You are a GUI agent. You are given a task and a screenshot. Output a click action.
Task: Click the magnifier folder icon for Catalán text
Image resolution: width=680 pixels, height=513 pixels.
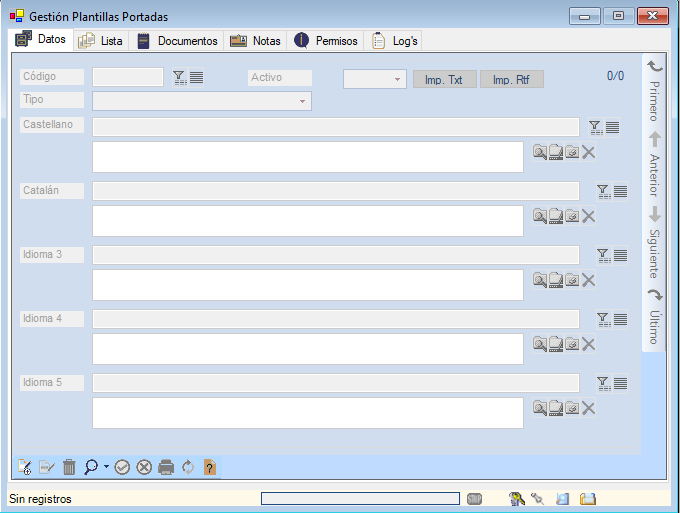tap(540, 216)
